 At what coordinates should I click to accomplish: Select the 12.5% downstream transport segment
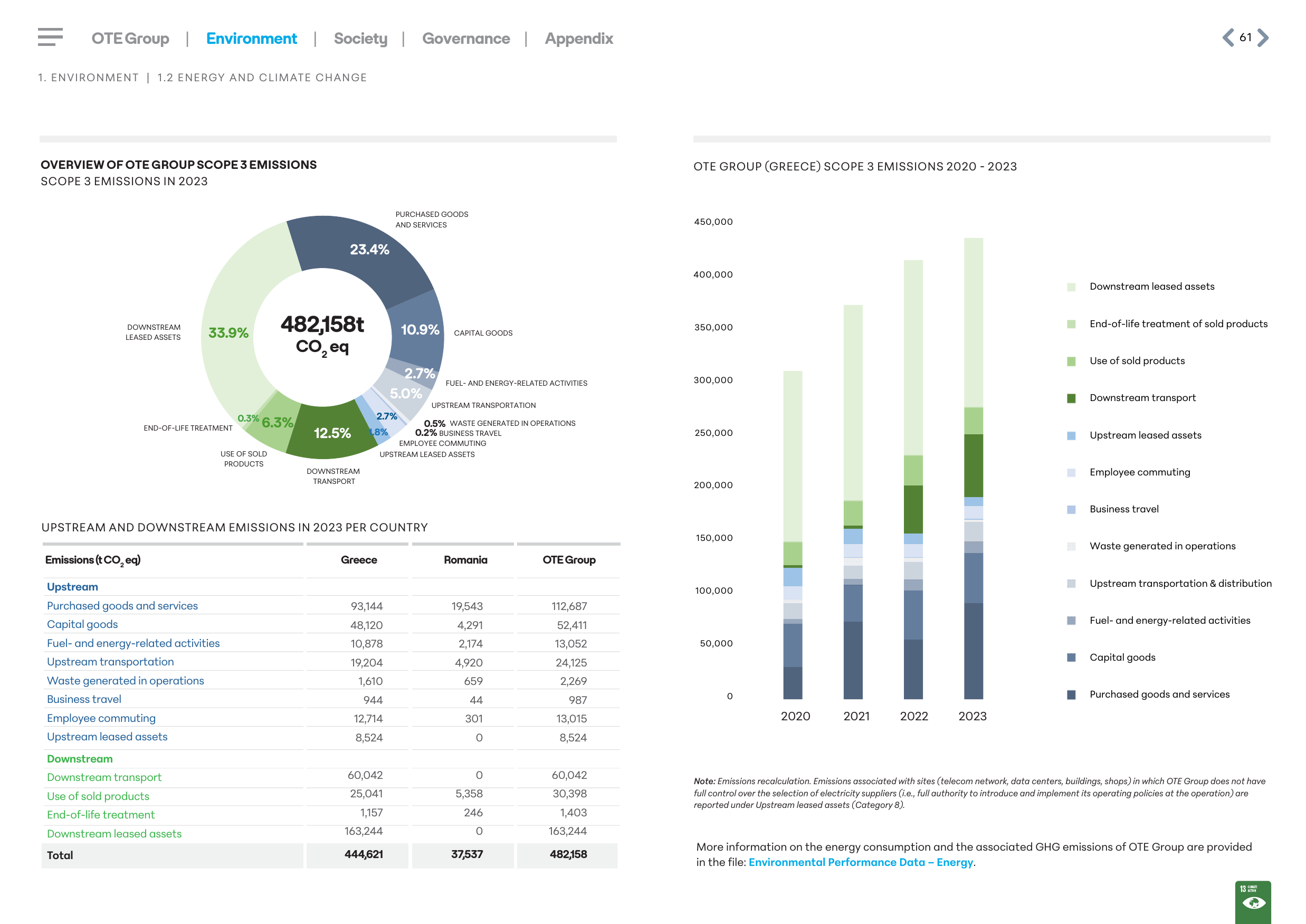pyautogui.click(x=331, y=433)
